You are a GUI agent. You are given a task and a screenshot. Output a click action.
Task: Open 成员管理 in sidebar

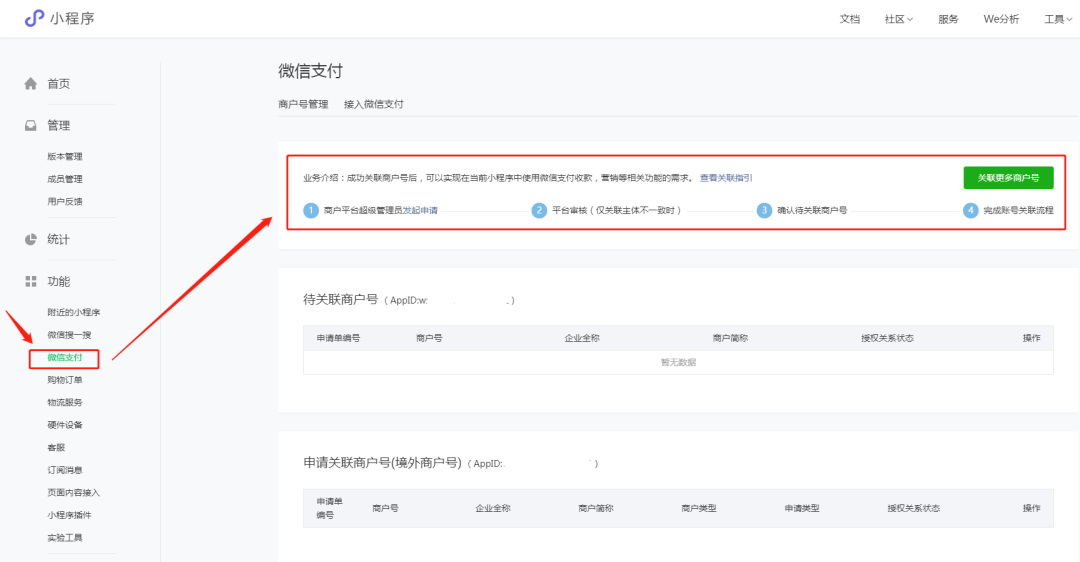65,179
